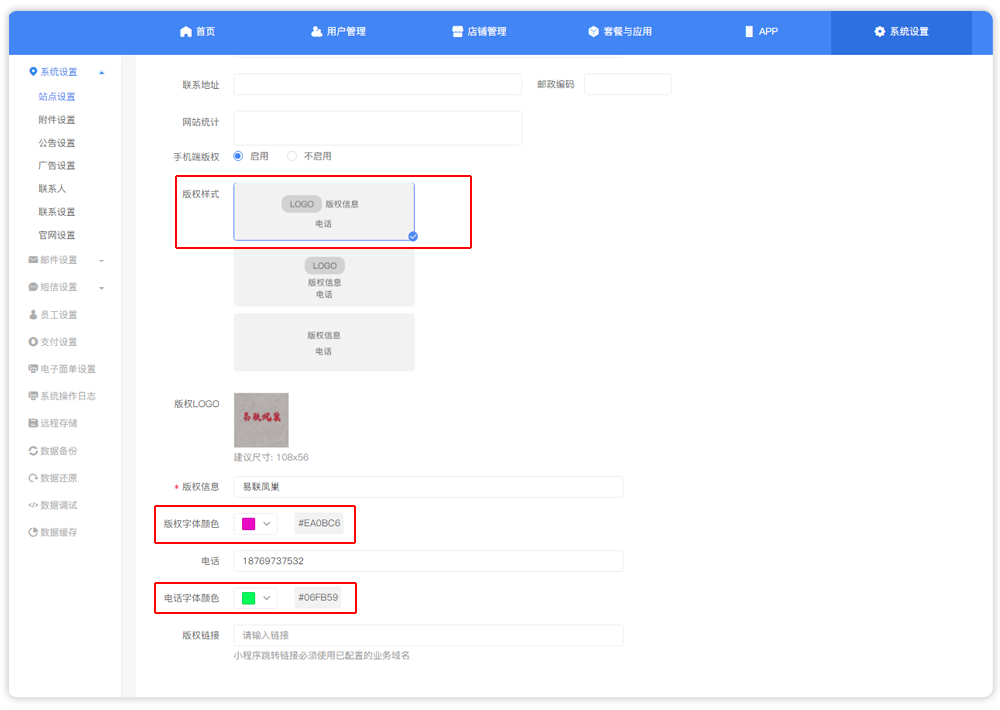
Task: Click the refresh icon of 数据备份
Action: 33,450
